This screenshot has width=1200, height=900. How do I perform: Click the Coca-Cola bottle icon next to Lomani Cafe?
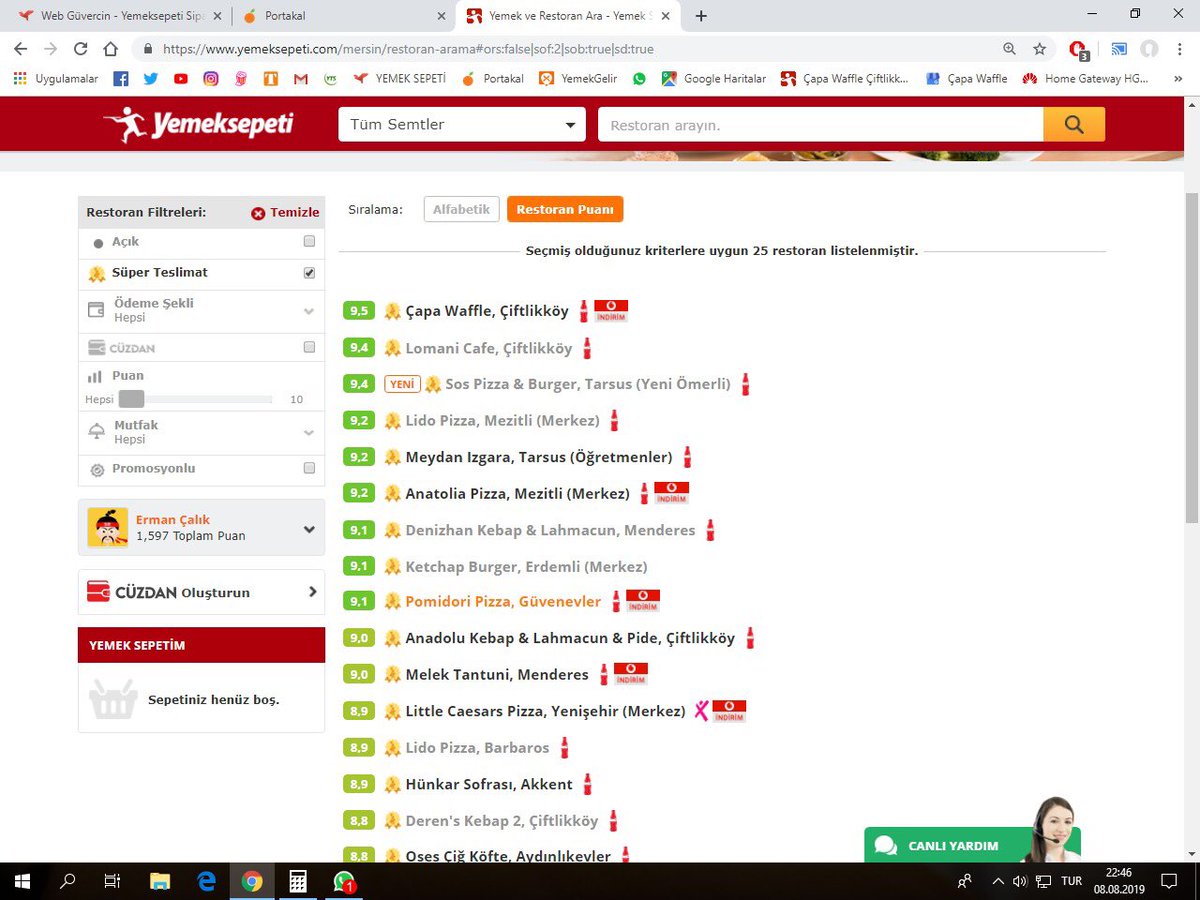[x=587, y=348]
